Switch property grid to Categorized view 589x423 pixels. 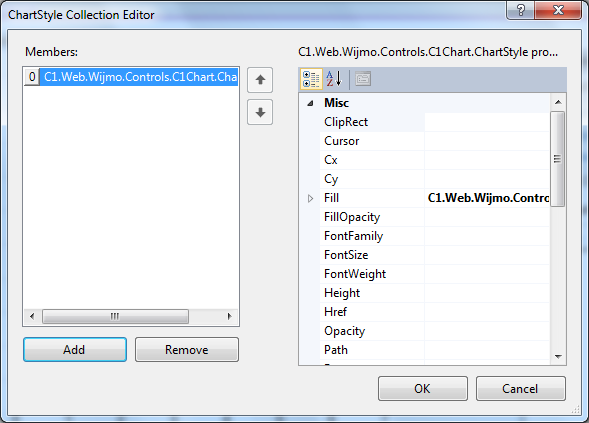(311, 79)
